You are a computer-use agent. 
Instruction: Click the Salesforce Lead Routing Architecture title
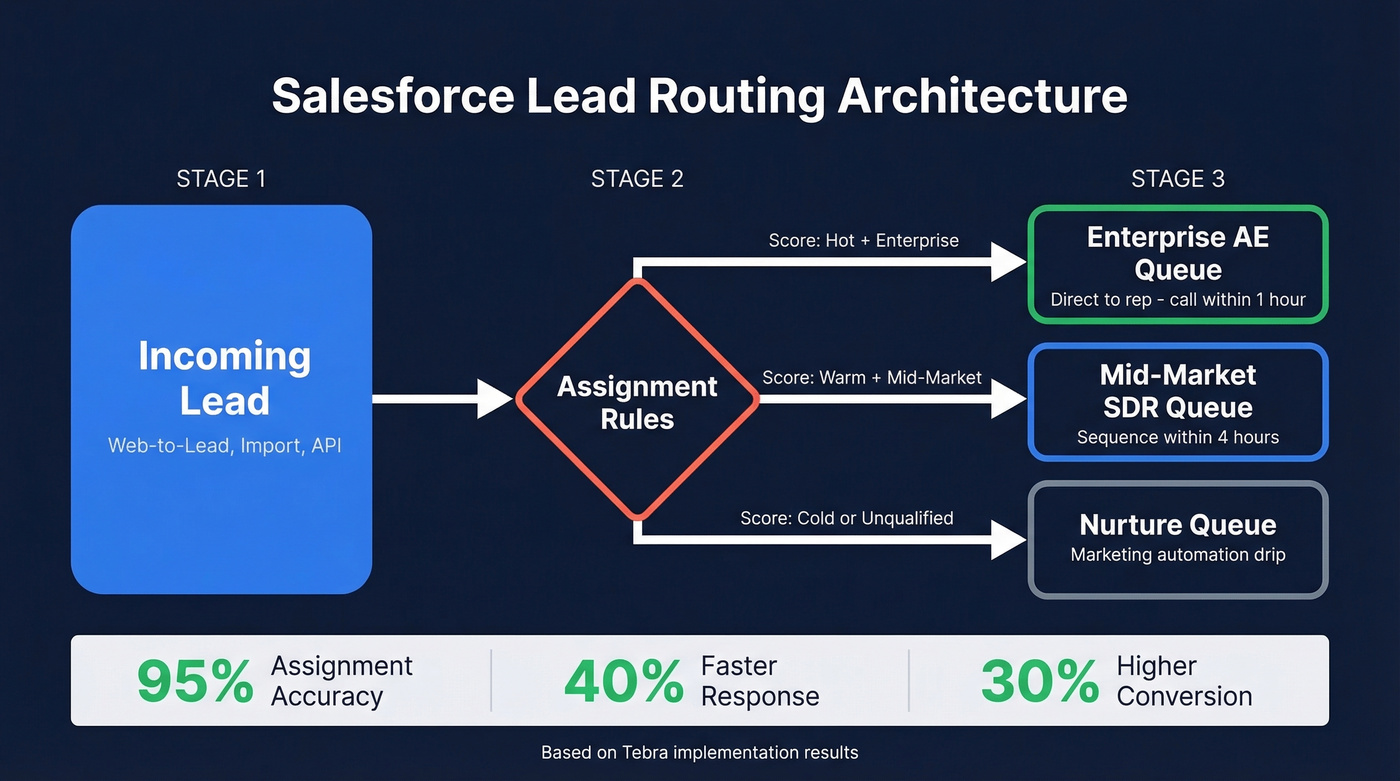699,95
